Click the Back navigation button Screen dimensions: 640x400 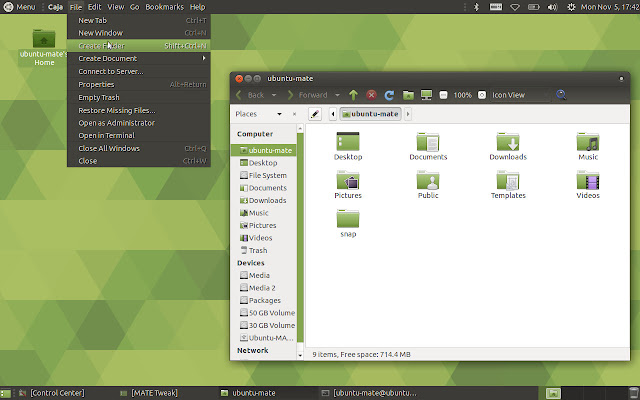pyautogui.click(x=251, y=95)
